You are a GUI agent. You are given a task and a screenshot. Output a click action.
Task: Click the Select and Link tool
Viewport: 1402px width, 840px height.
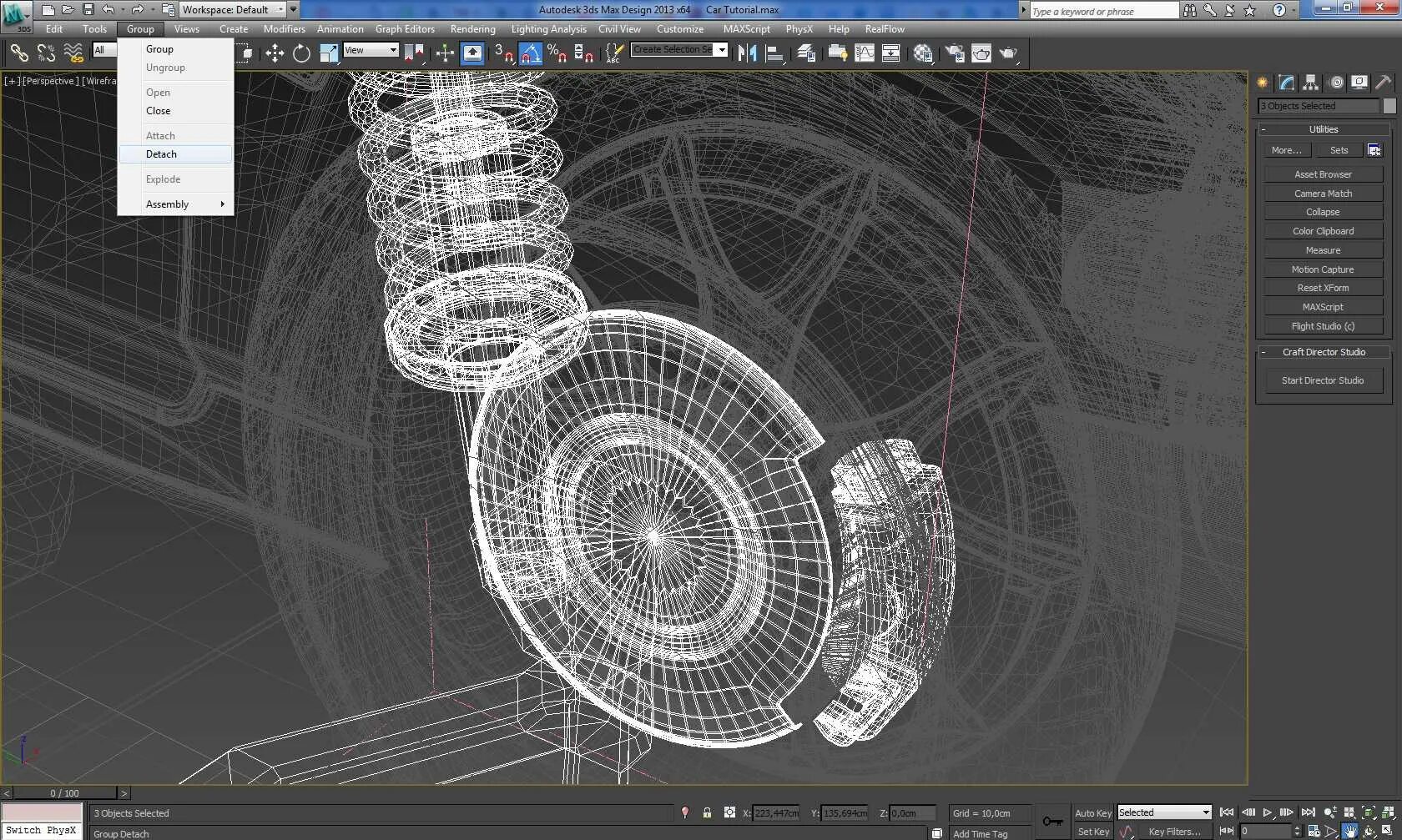pos(18,53)
